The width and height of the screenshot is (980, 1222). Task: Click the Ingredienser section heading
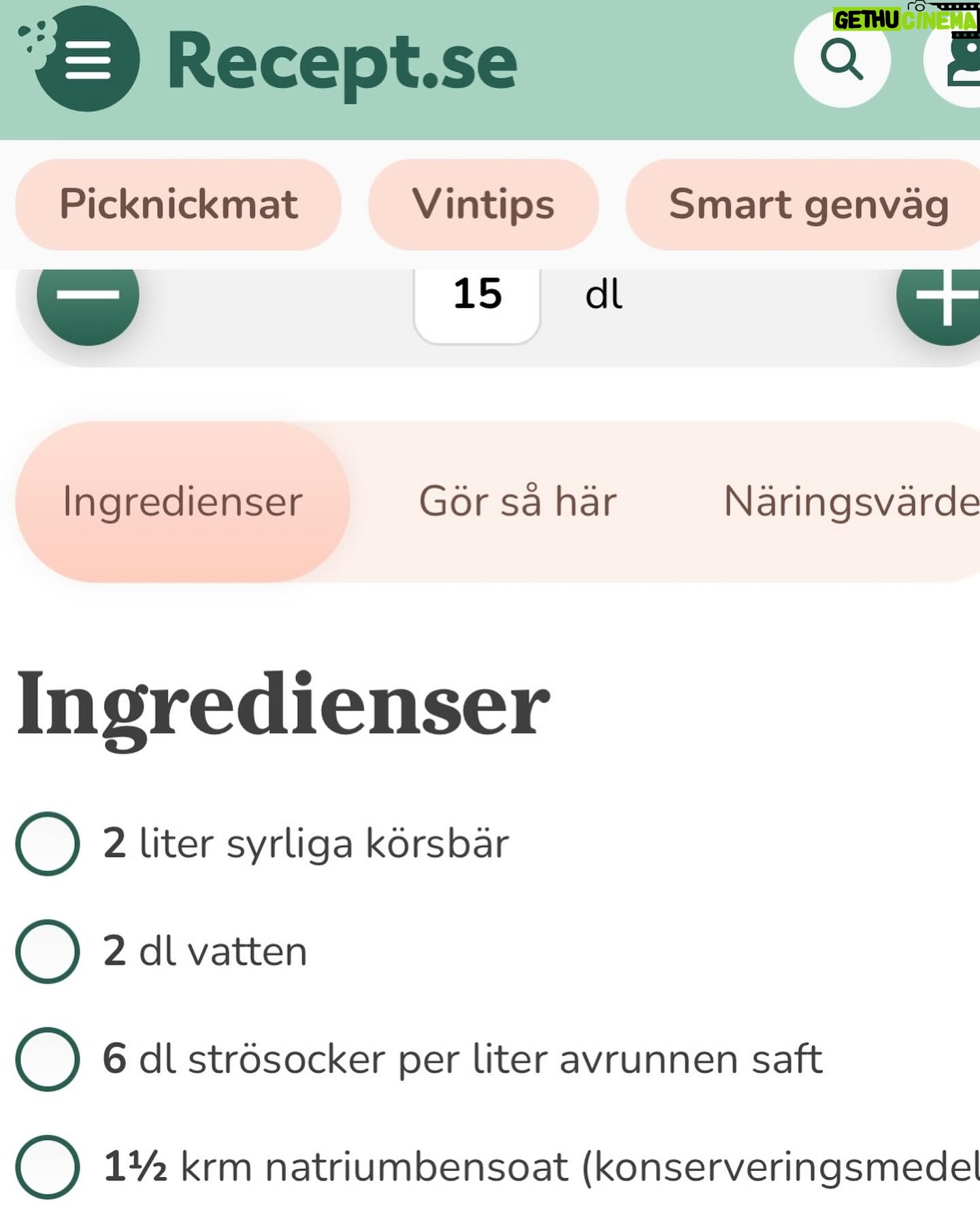[283, 706]
